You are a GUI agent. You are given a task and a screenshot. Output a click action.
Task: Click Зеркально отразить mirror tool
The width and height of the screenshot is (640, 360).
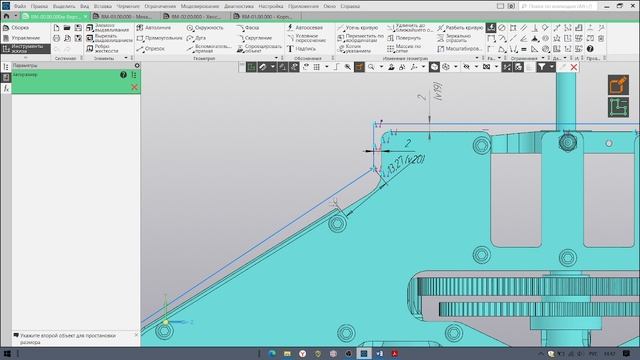(x=453, y=38)
